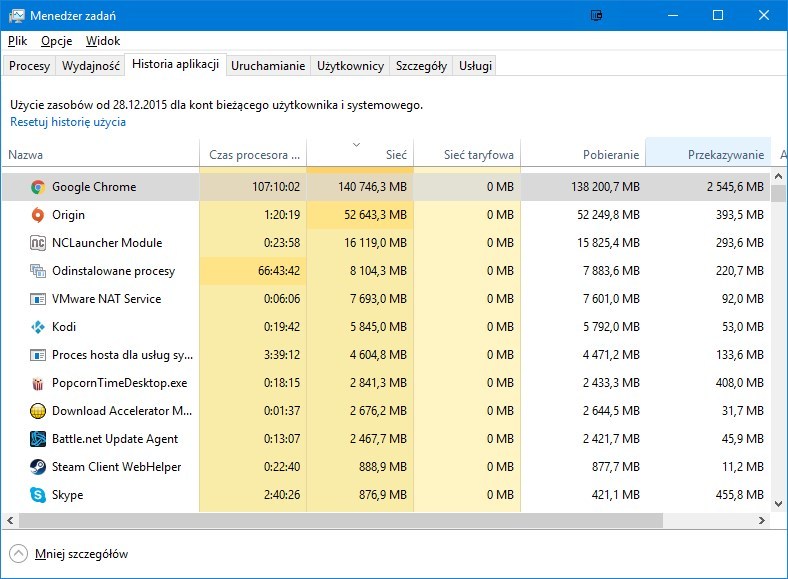Image resolution: width=788 pixels, height=579 pixels.
Task: Select the Battle.net Update Agent row name
Action: (x=115, y=439)
